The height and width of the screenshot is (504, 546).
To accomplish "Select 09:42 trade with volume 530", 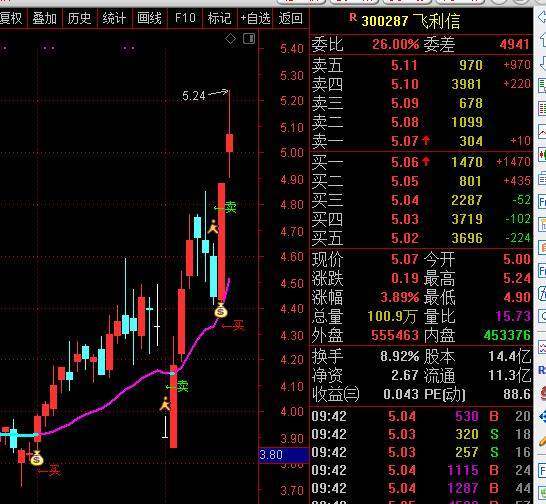I will [421, 416].
